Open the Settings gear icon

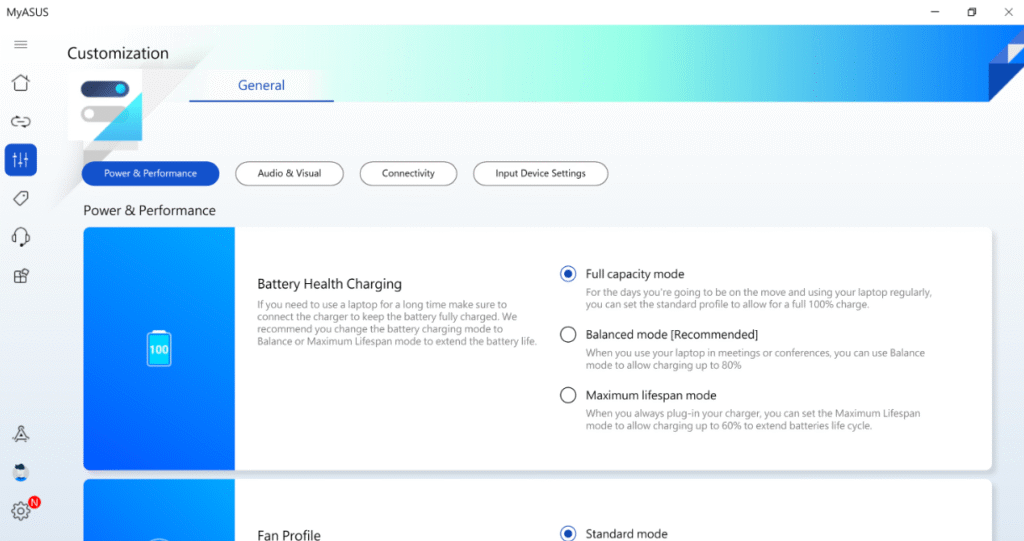21,511
